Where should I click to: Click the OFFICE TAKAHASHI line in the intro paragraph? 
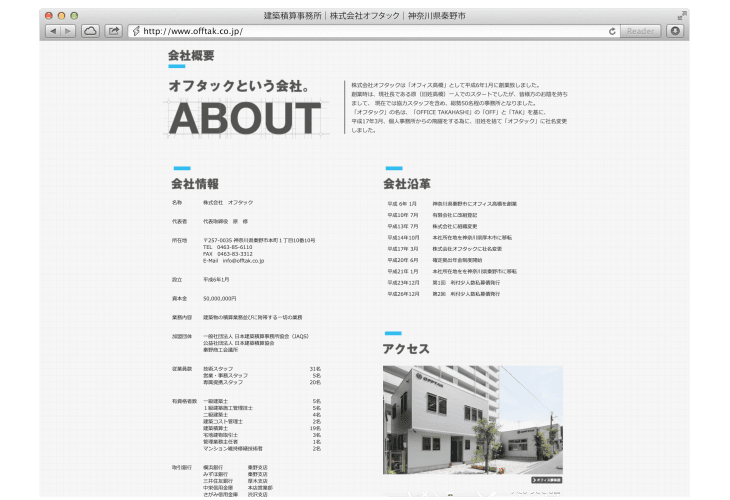(448, 112)
